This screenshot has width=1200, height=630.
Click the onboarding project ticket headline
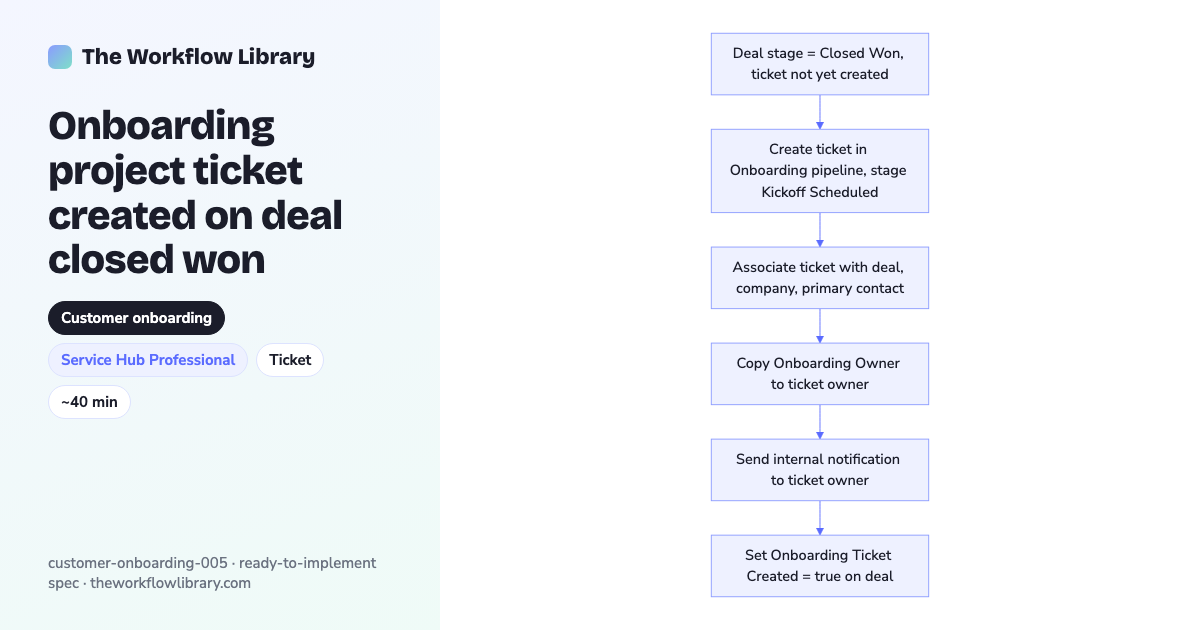[x=195, y=193]
